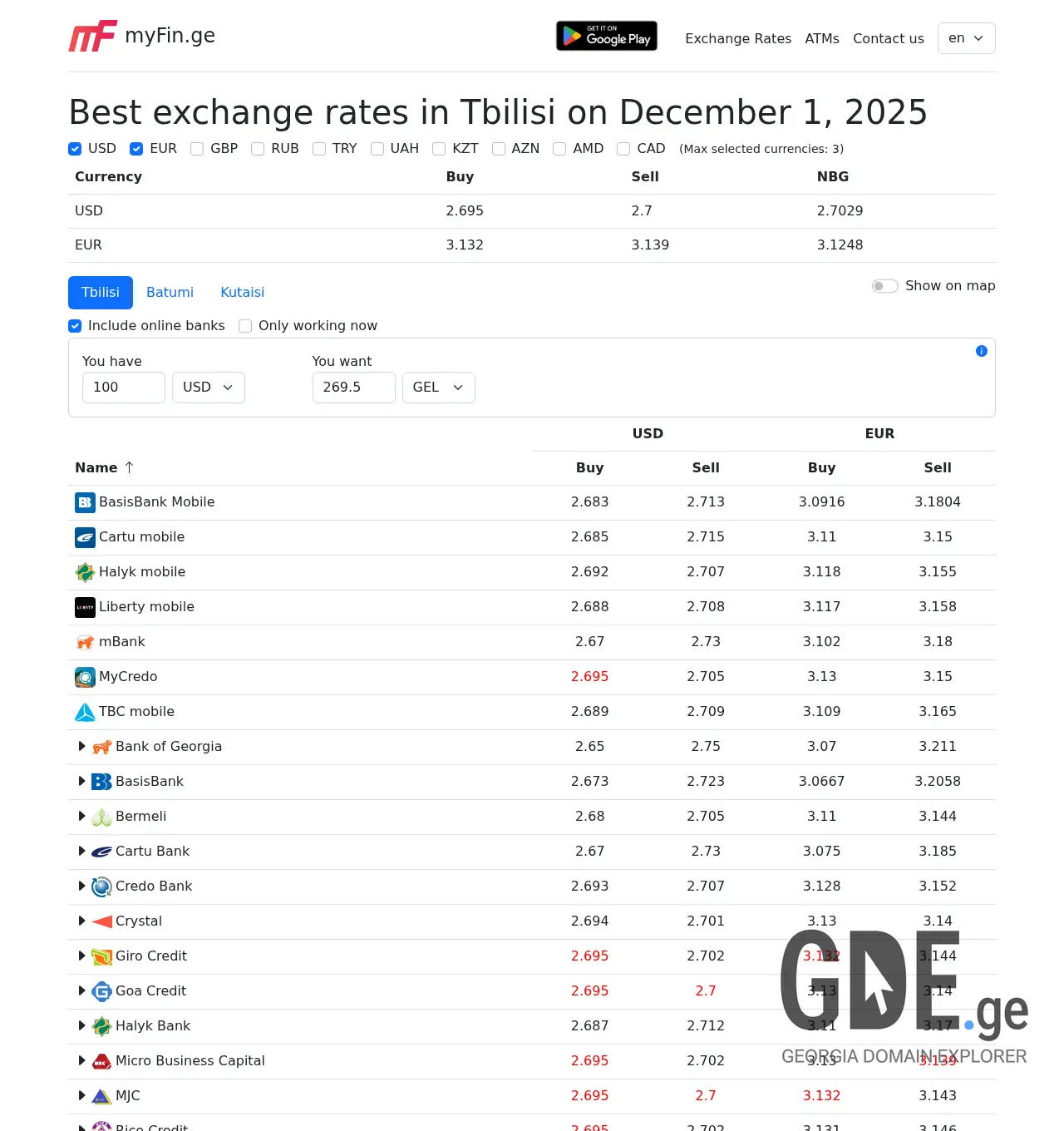Switch to the Kutaisi city tab

coord(242,293)
